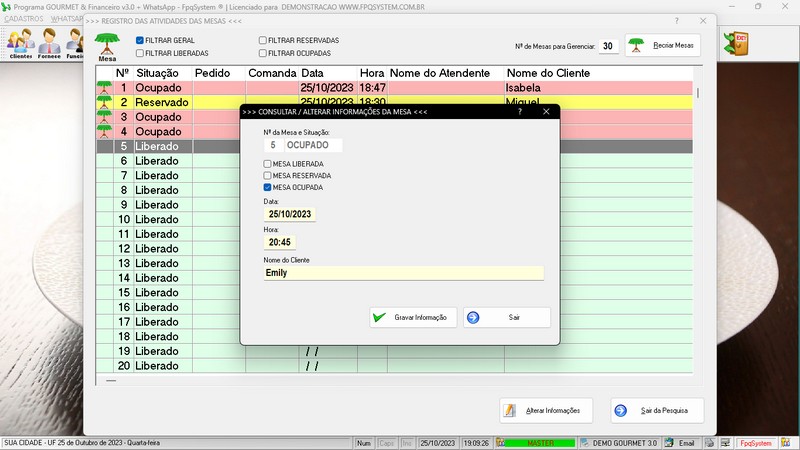Click the Num indicator in status bar
The image size is (800, 450).
[364, 443]
